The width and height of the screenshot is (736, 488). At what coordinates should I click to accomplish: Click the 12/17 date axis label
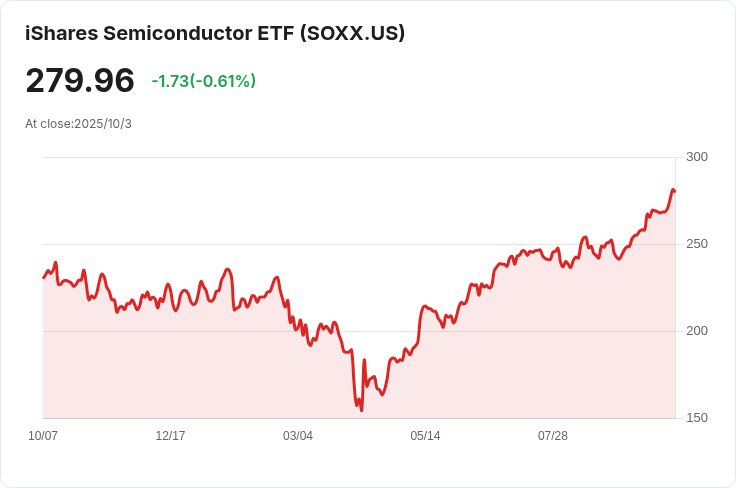170,436
